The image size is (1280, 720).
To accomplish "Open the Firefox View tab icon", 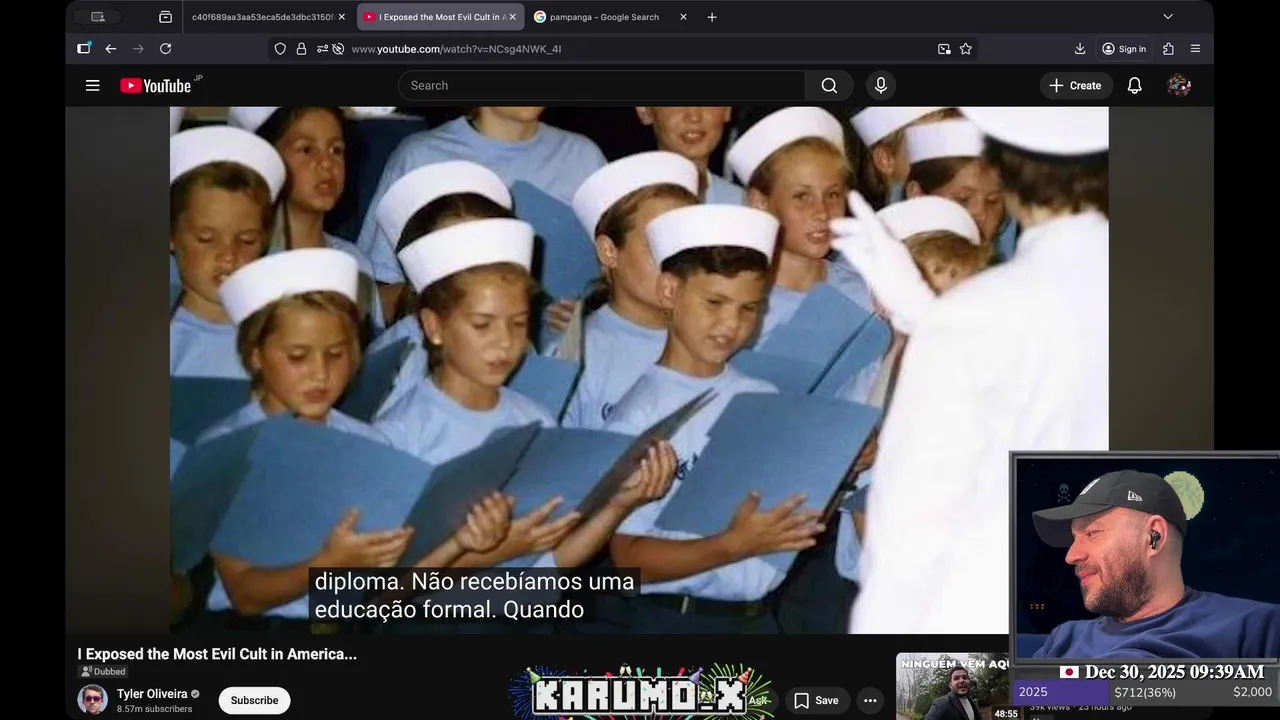I will 165,17.
